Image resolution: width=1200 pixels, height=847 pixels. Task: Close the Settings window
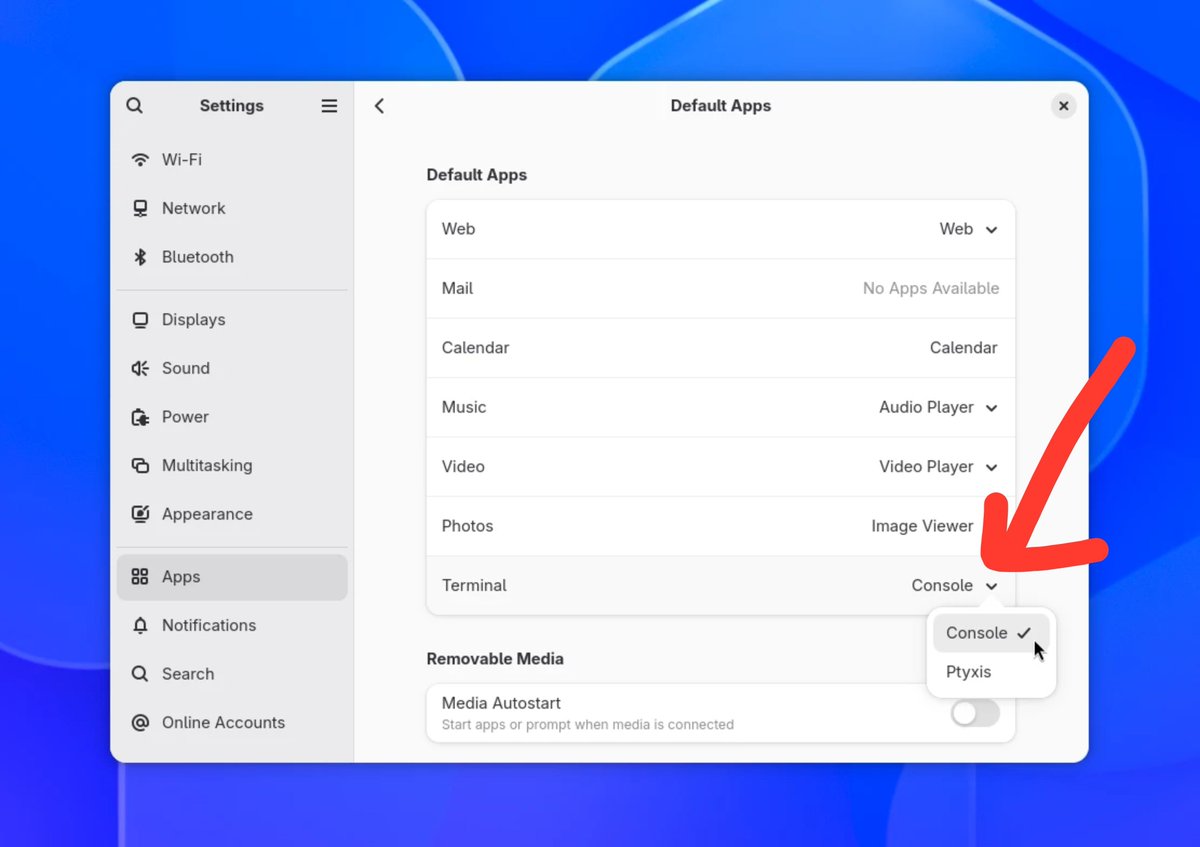(1064, 106)
